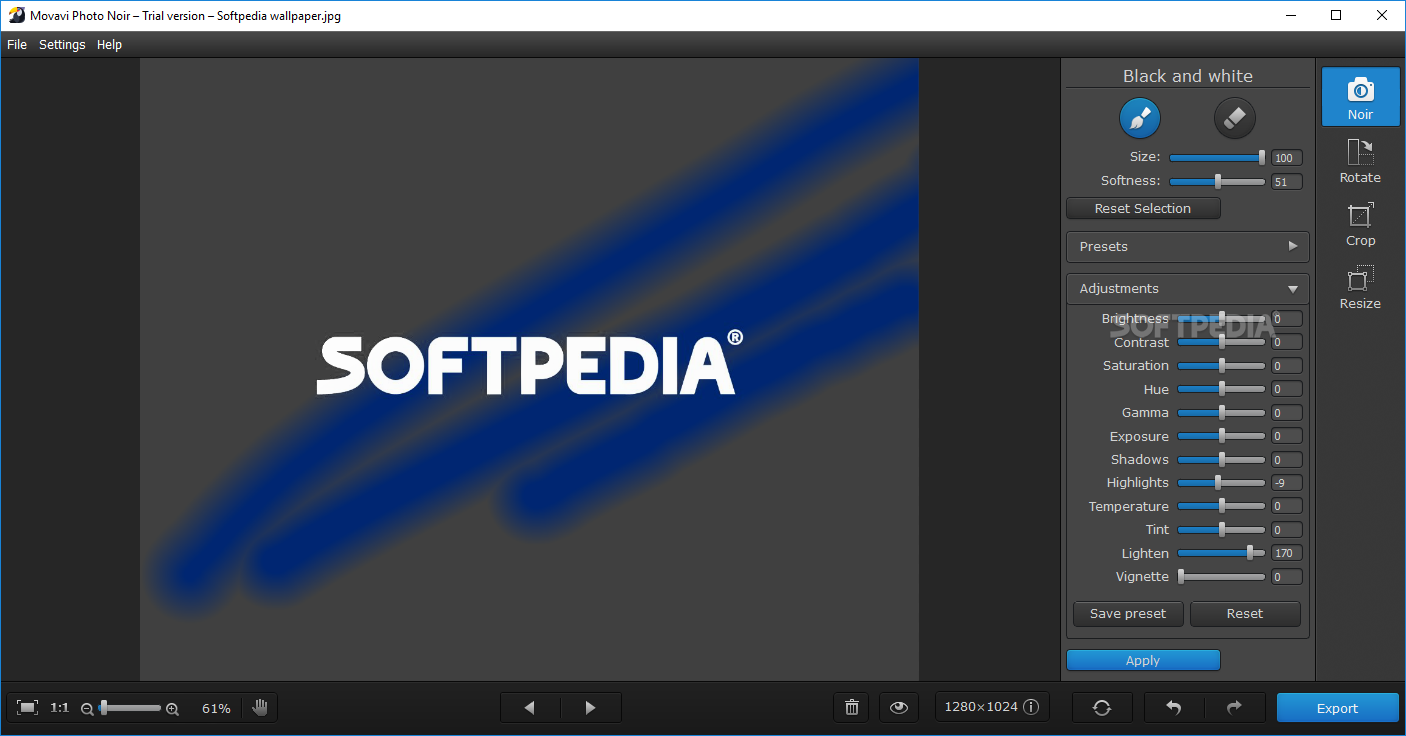
Task: Click the Gamma slider
Action: (1221, 413)
